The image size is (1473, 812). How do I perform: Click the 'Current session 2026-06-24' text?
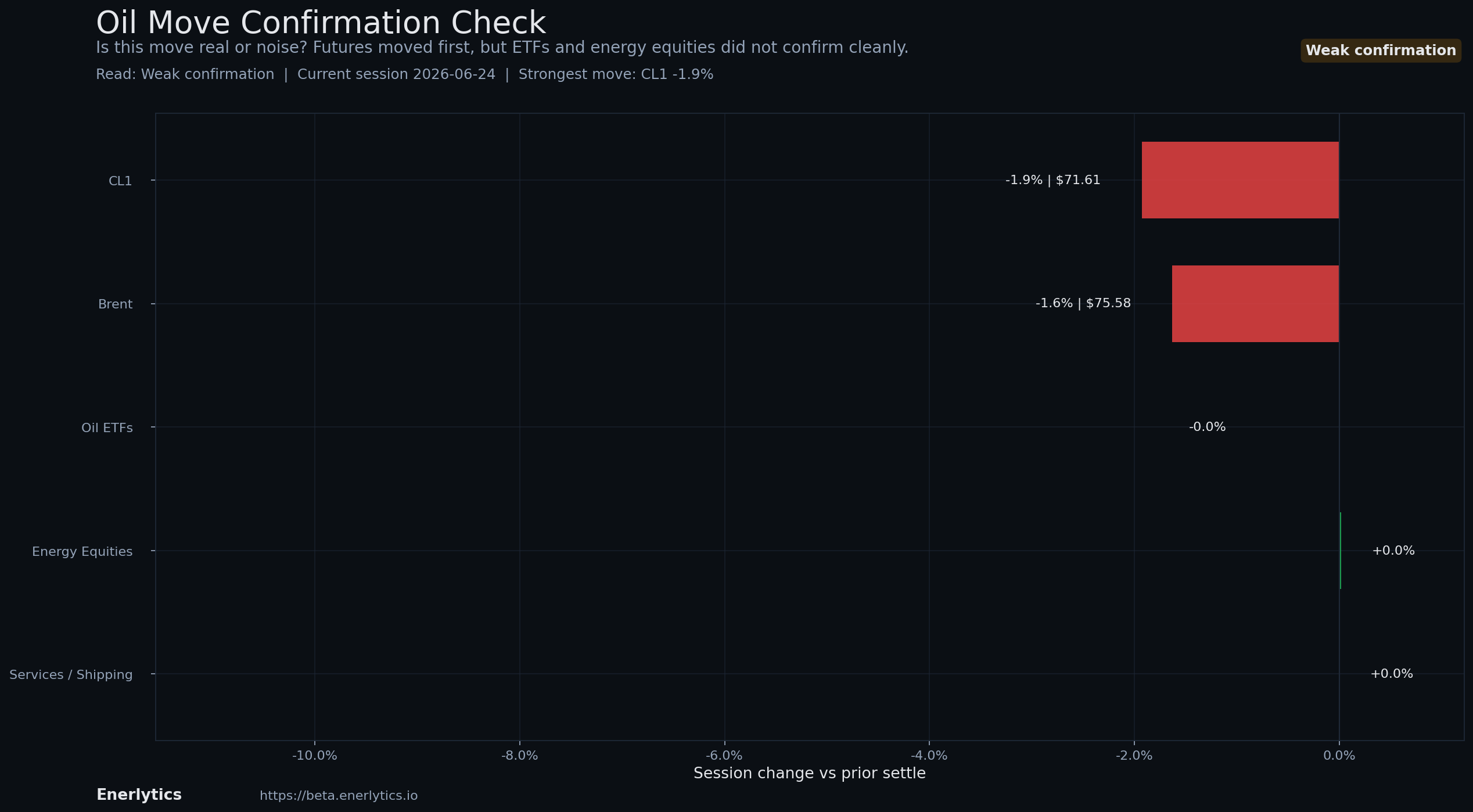396,74
